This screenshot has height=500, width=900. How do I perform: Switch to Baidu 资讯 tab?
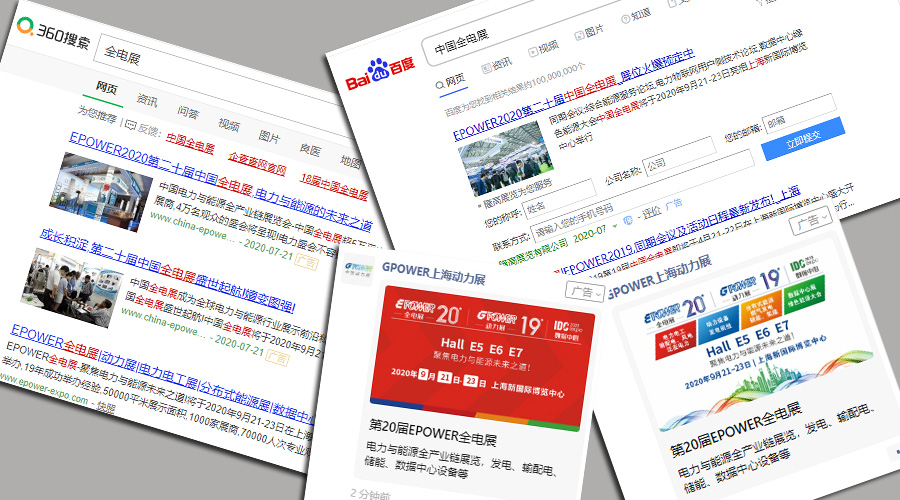pos(497,64)
